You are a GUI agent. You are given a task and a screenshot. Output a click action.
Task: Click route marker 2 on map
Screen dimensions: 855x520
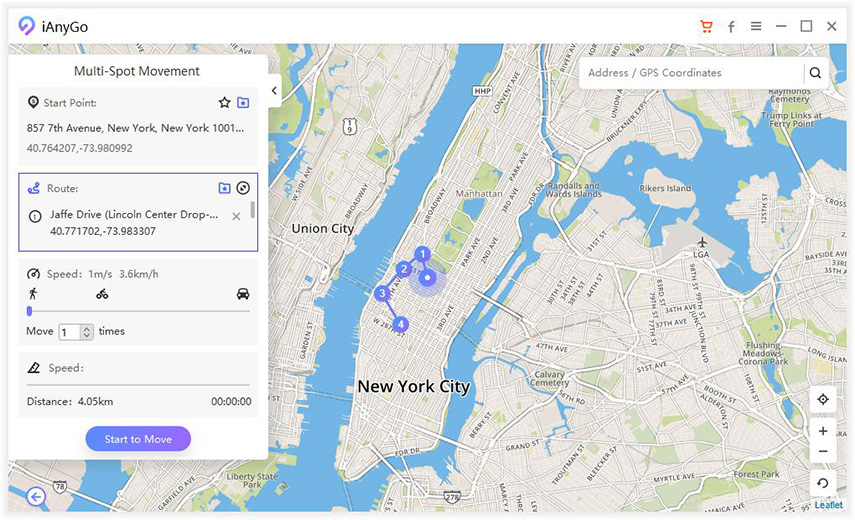pos(404,269)
